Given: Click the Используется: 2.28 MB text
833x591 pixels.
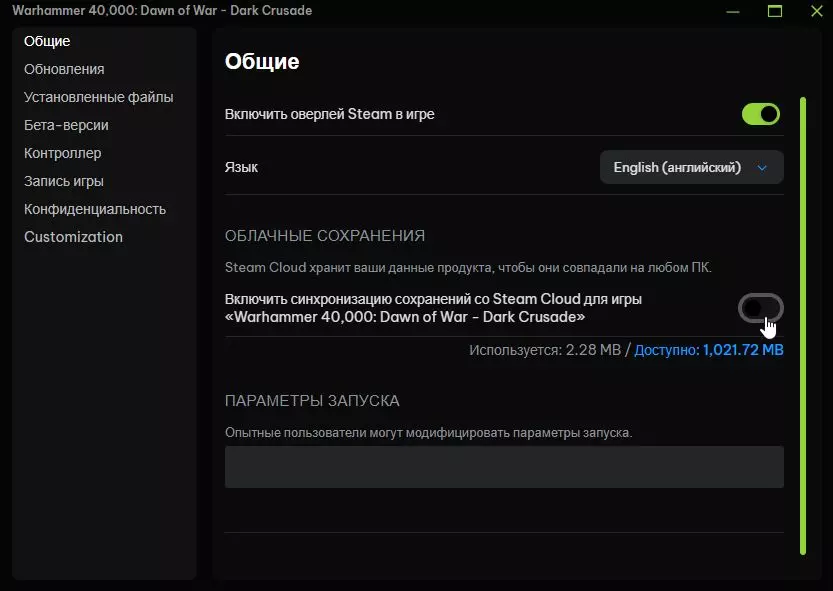Looking at the screenshot, I should [545, 350].
